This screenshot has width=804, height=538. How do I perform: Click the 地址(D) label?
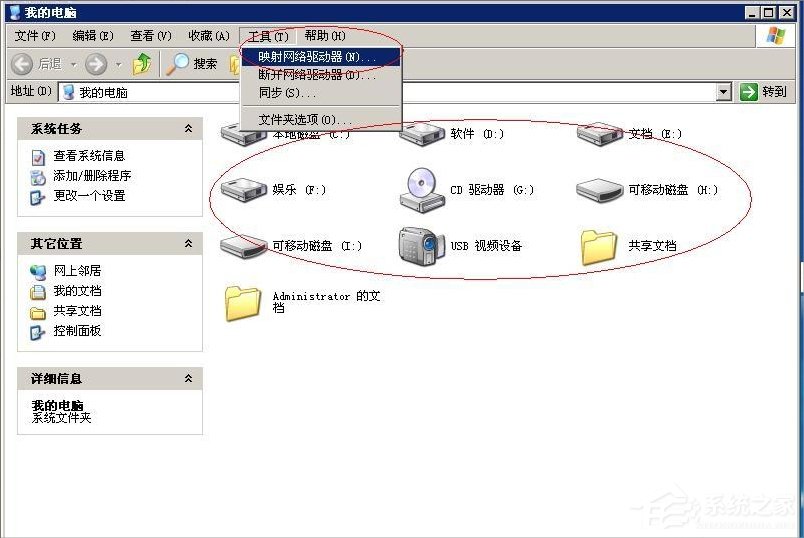31,91
